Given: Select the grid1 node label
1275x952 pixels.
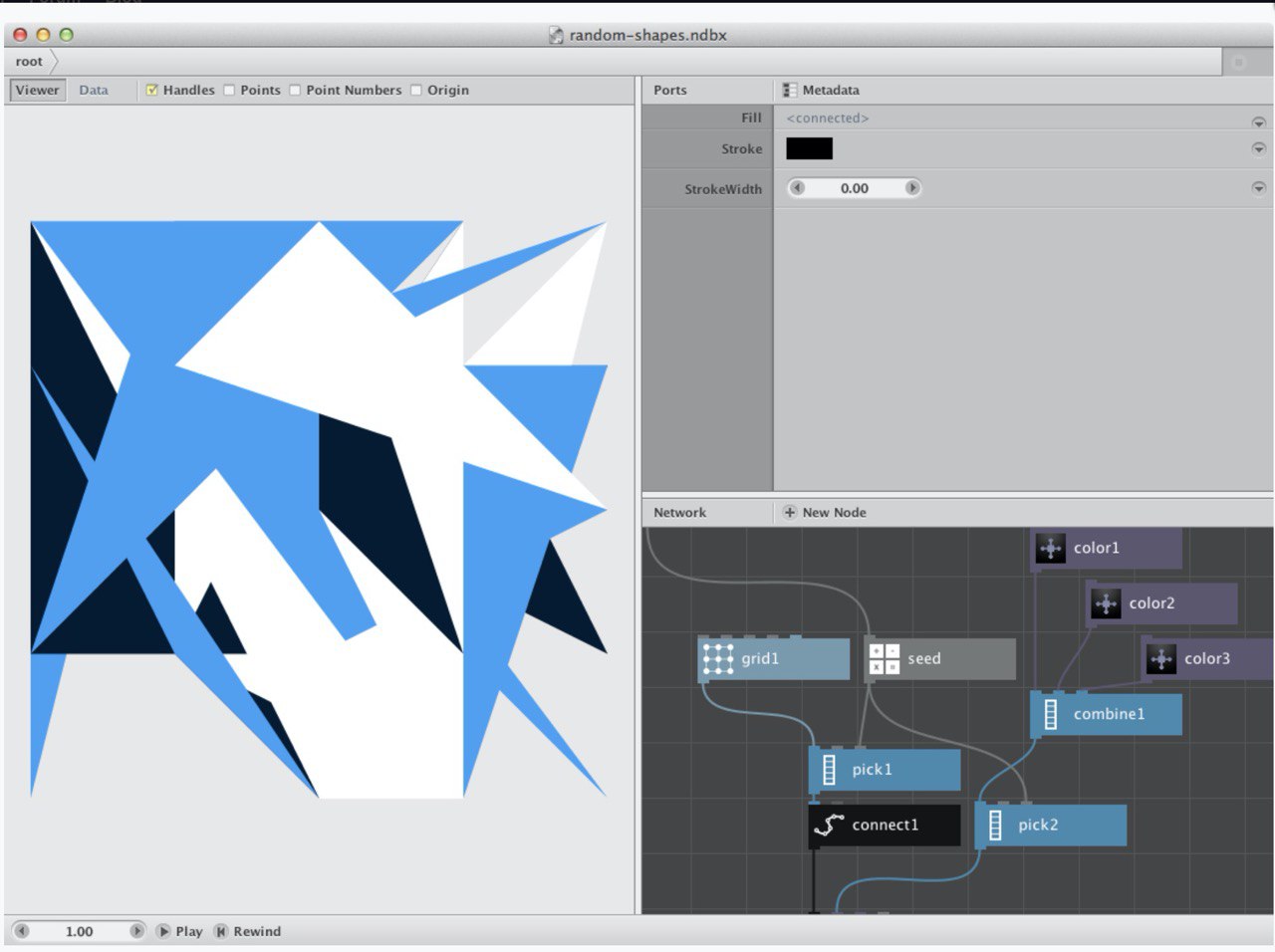Looking at the screenshot, I should click(x=760, y=658).
